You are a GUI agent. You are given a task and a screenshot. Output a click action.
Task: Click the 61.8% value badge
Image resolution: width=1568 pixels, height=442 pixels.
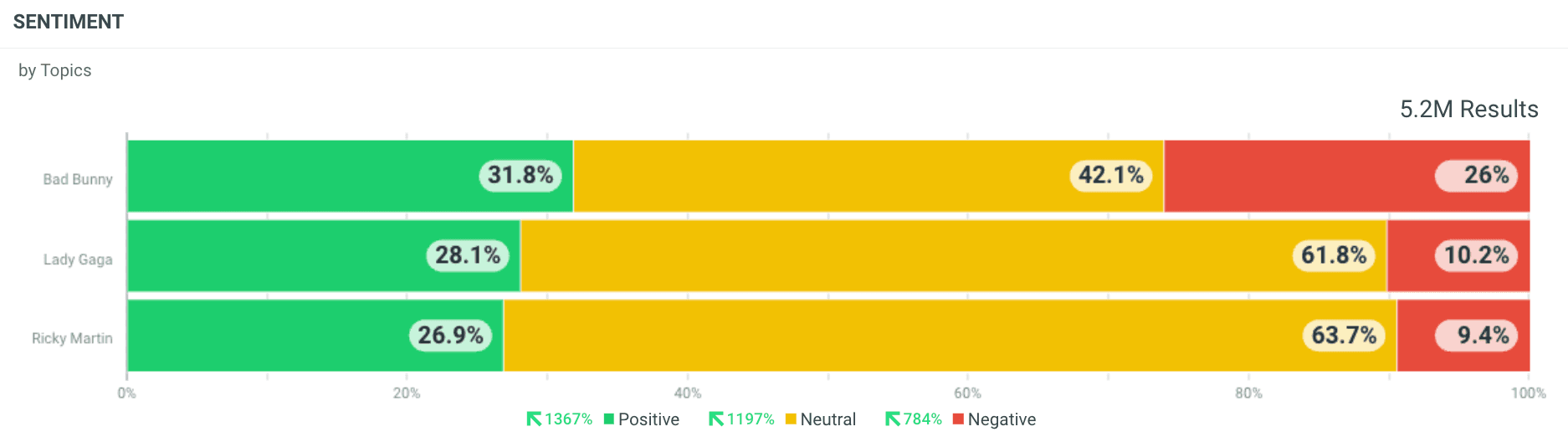click(1334, 255)
